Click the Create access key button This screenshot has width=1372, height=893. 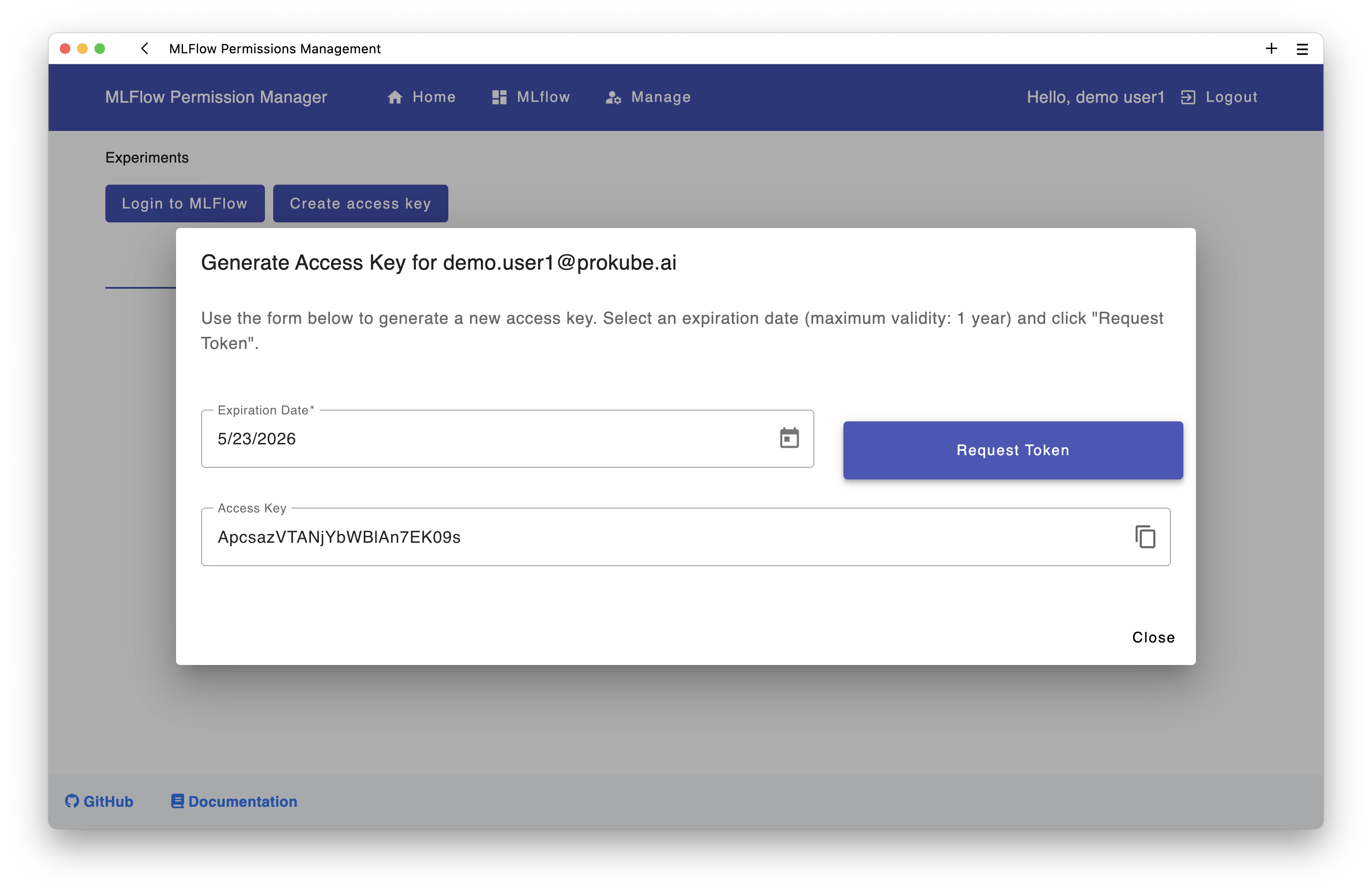(x=360, y=203)
